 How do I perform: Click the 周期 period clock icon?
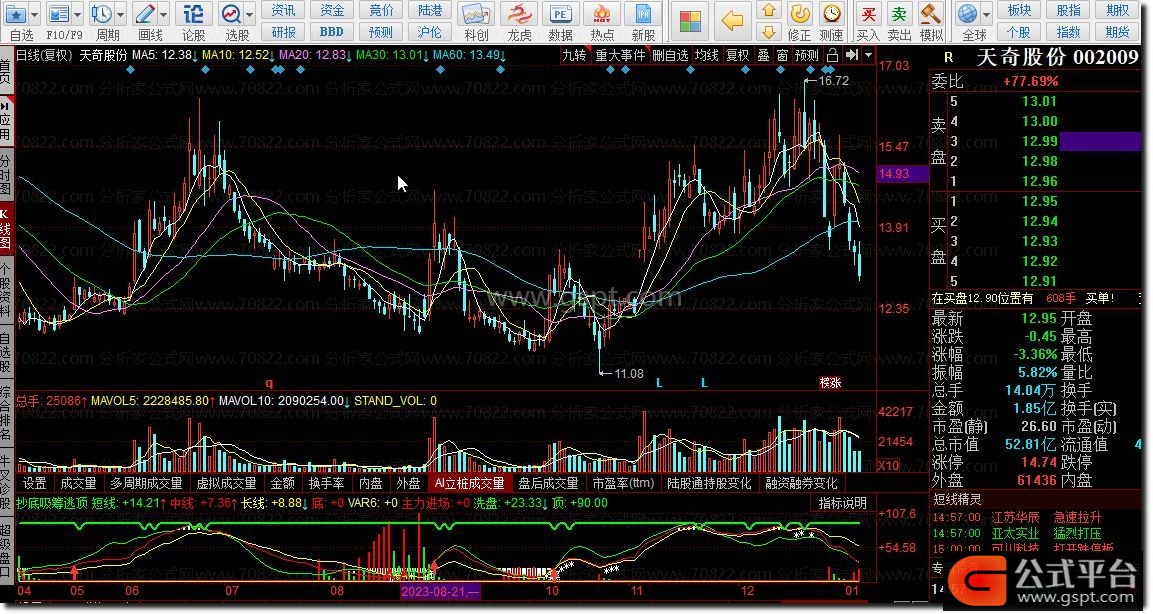pyautogui.click(x=101, y=13)
